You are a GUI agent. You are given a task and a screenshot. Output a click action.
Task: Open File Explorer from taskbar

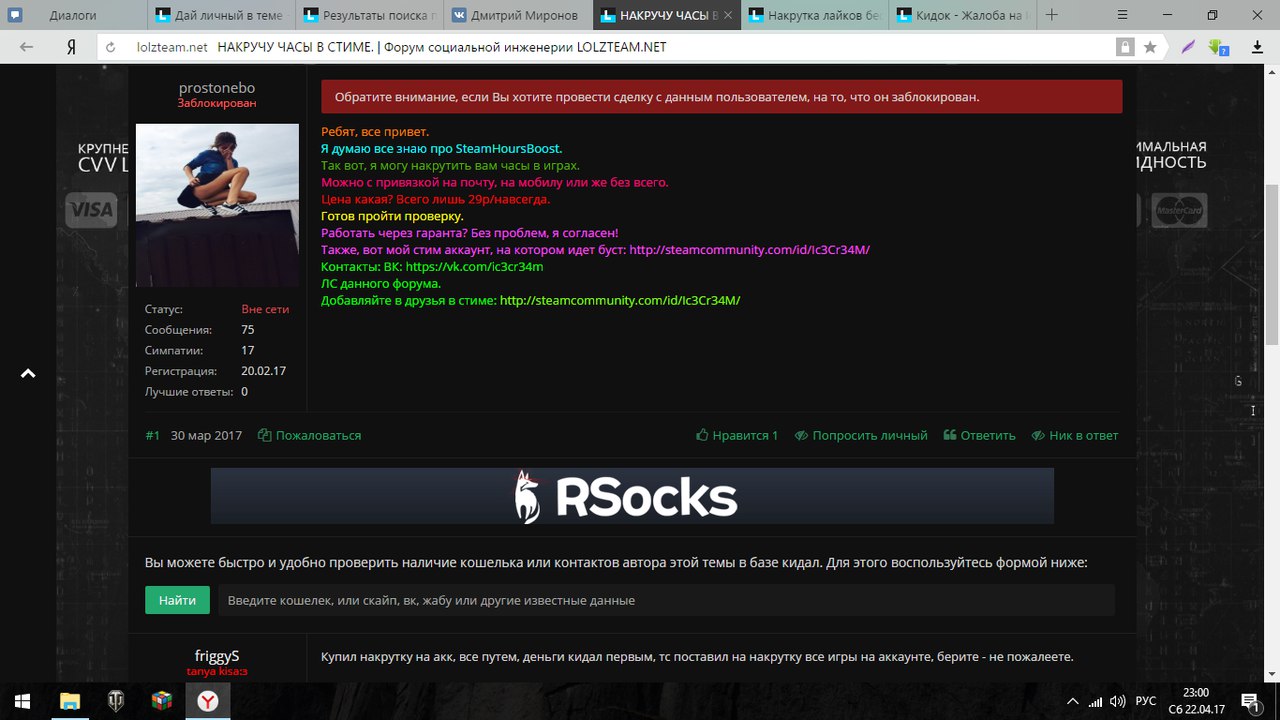[69, 701]
